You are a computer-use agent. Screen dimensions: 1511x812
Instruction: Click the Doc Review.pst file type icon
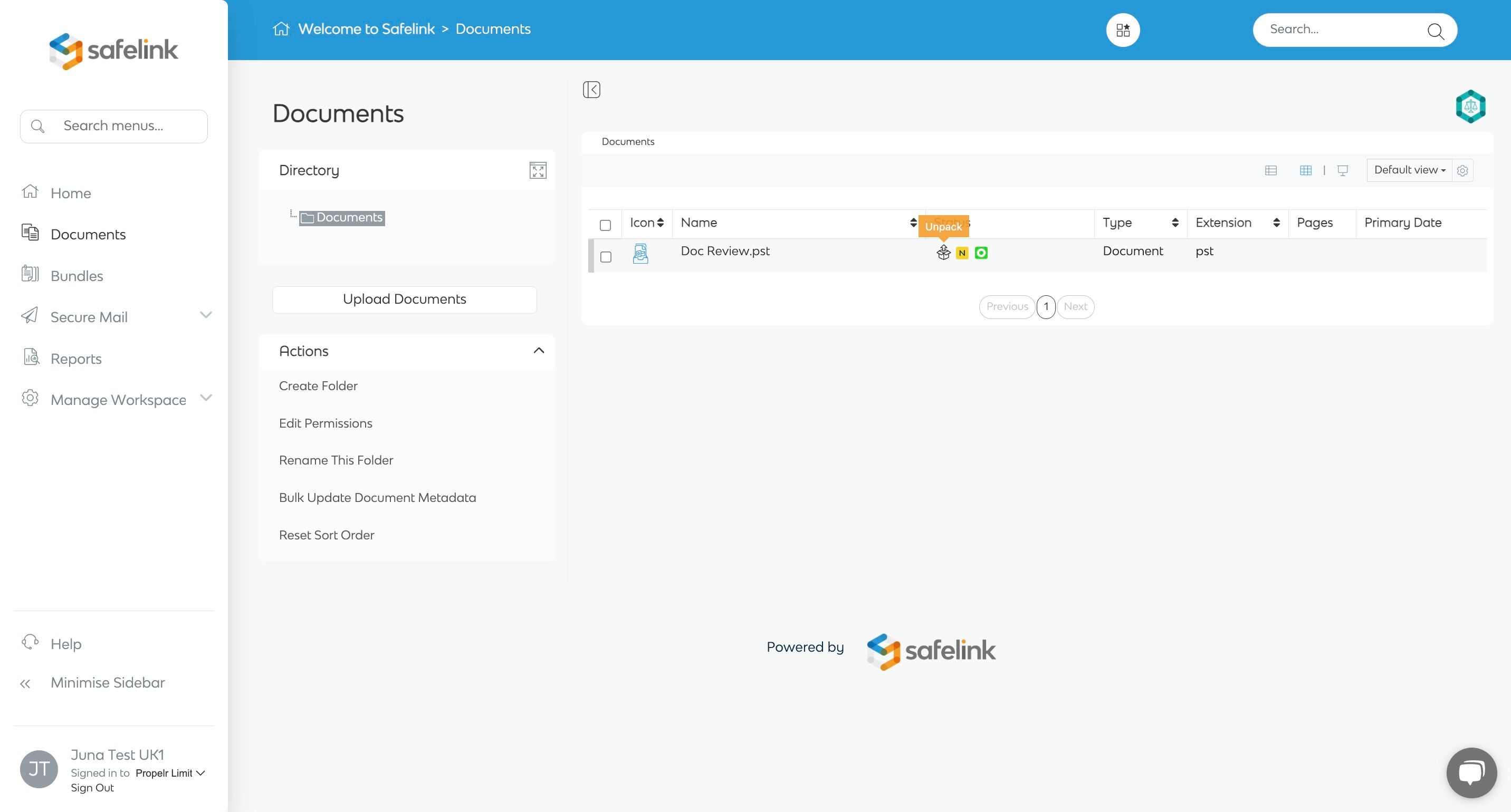pos(640,254)
